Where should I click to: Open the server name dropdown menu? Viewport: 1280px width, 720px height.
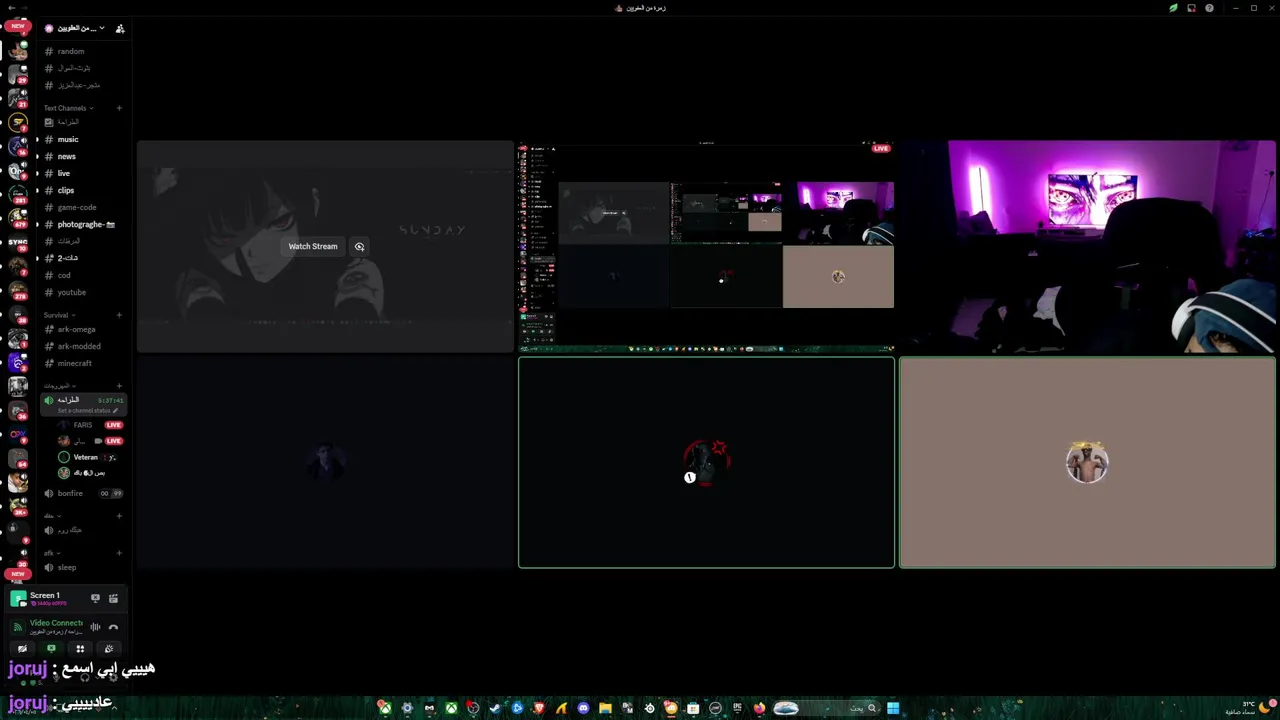point(76,28)
